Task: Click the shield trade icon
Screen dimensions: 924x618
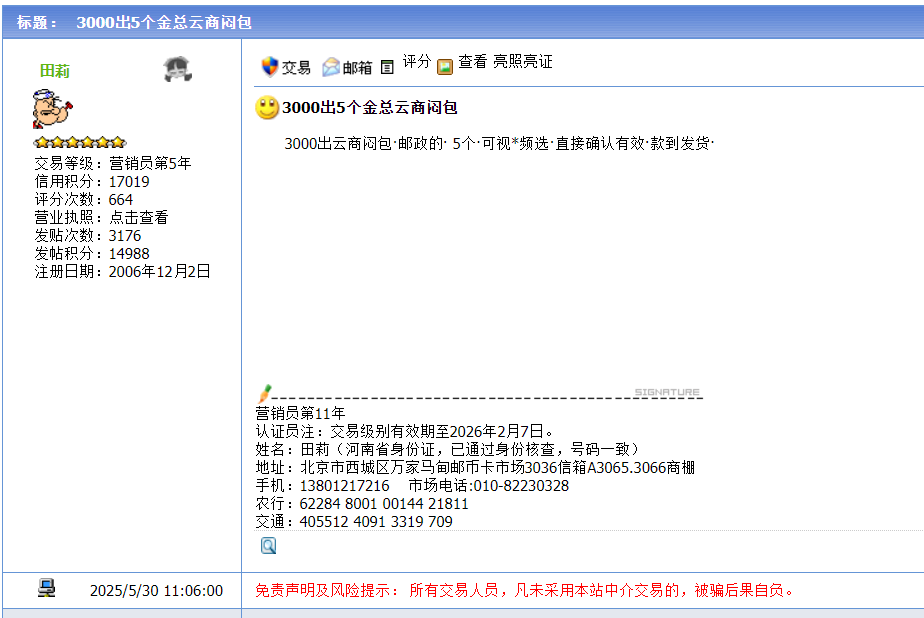Action: [269, 67]
